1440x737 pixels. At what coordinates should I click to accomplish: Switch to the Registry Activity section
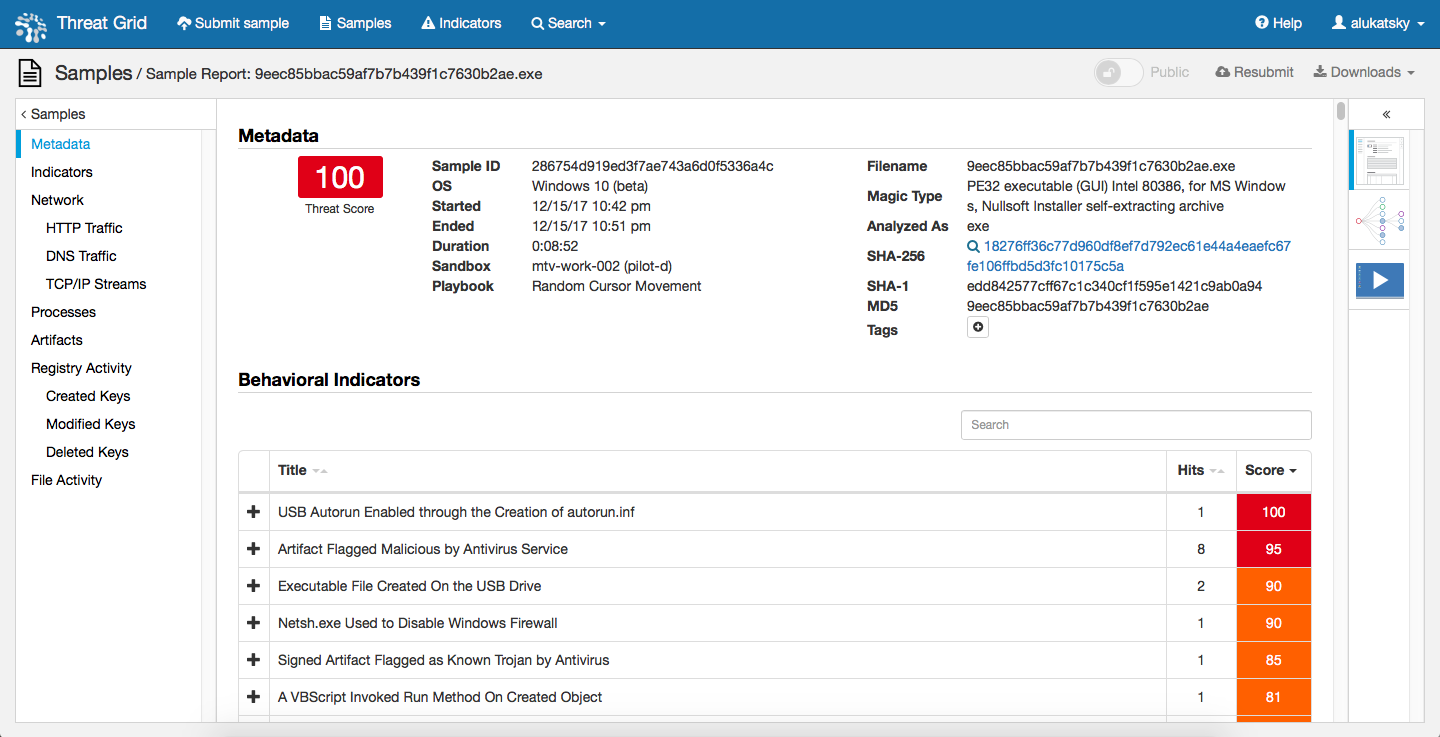(81, 367)
